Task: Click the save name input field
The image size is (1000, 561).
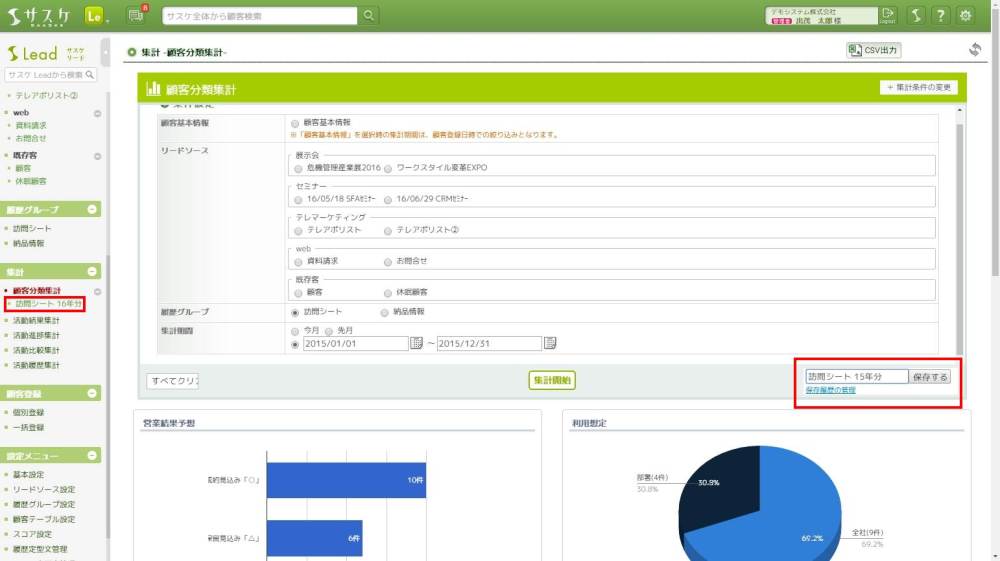Action: (x=856, y=377)
